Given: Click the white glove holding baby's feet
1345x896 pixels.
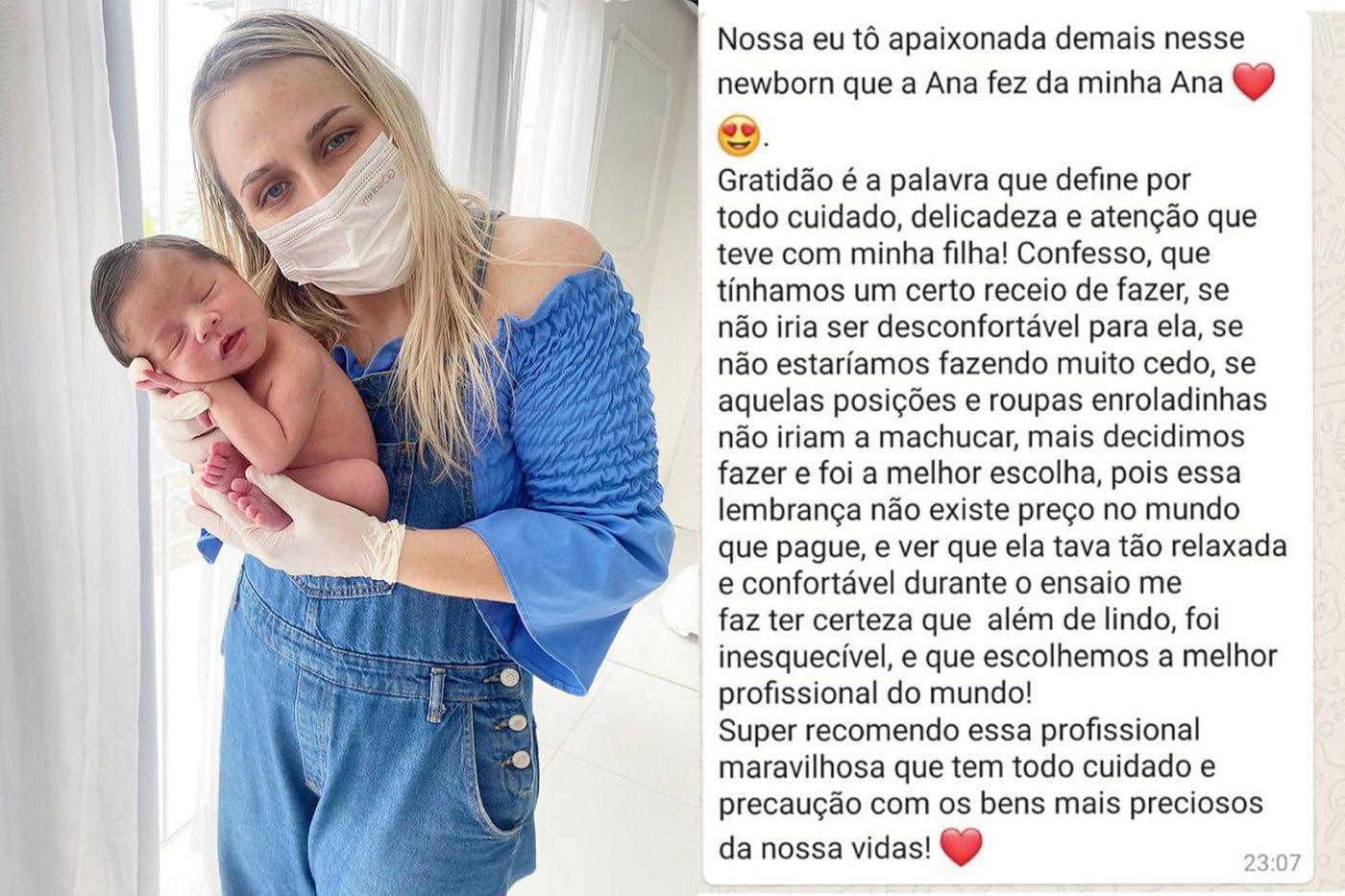Looking at the screenshot, I should [317, 521].
